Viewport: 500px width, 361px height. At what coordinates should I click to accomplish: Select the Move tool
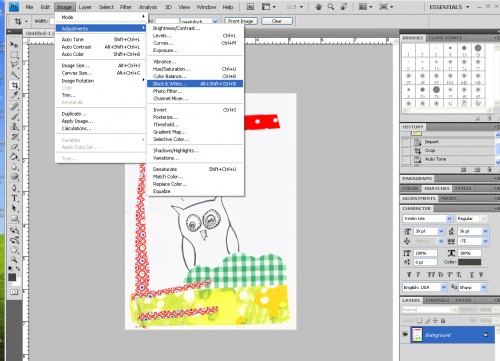pyautogui.click(x=14, y=45)
